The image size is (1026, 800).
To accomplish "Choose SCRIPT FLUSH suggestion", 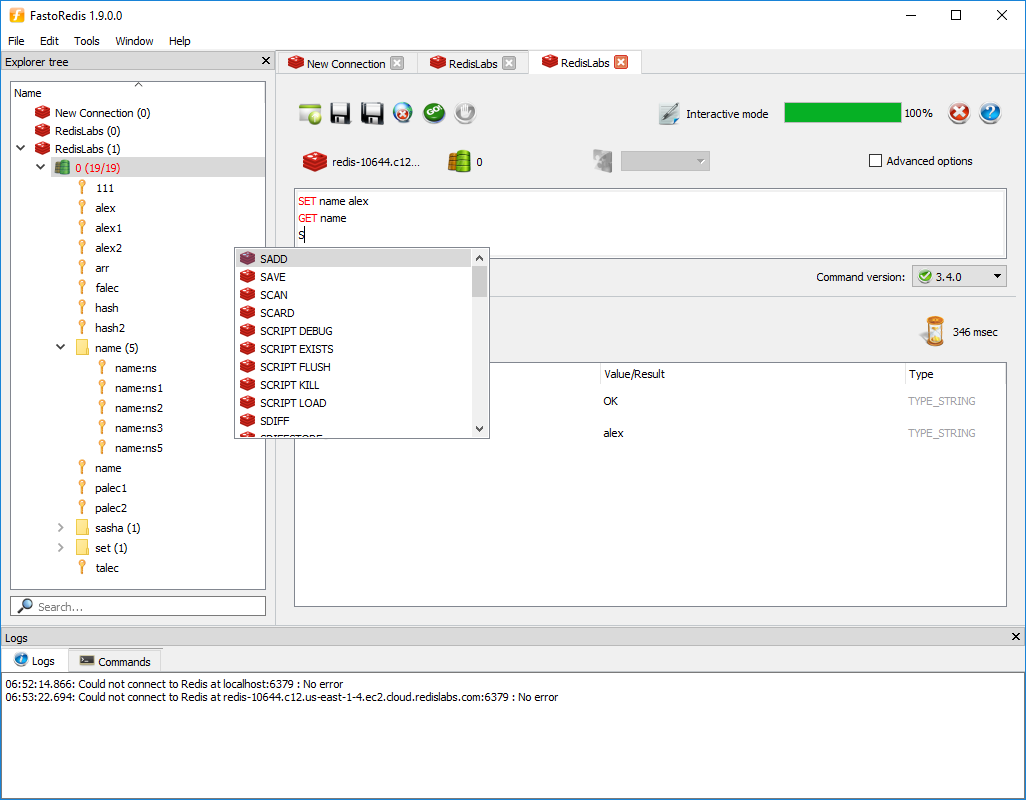I will pyautogui.click(x=353, y=367).
